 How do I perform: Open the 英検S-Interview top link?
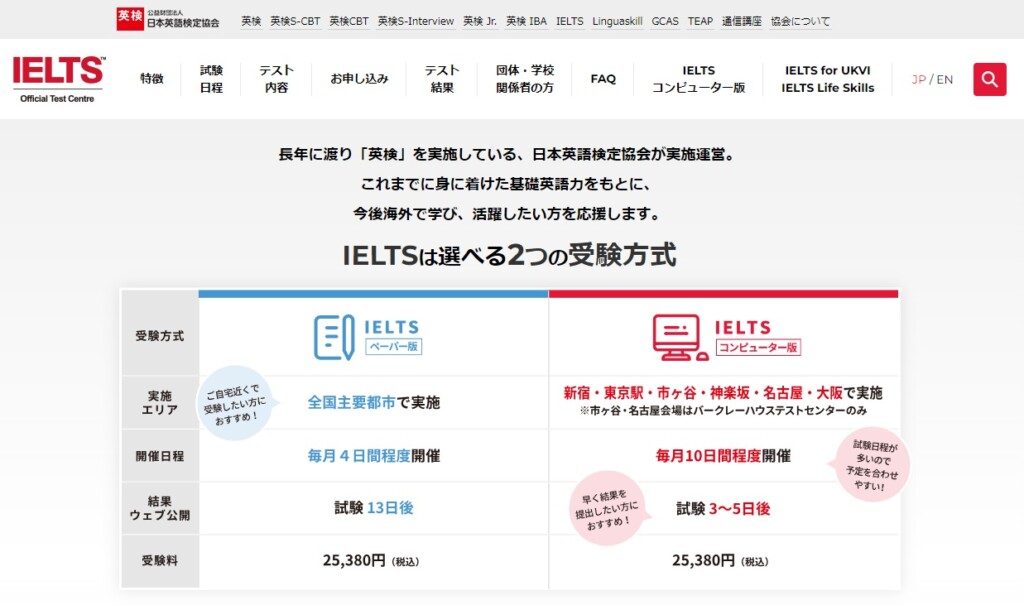point(416,21)
